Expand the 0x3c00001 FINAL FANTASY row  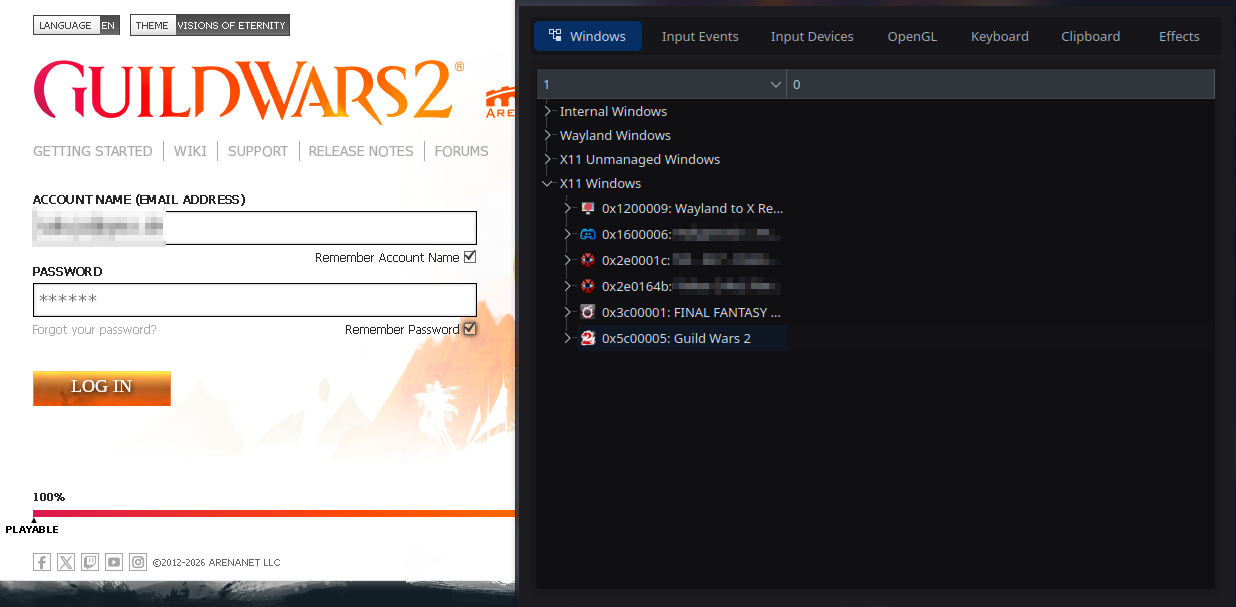tap(569, 312)
